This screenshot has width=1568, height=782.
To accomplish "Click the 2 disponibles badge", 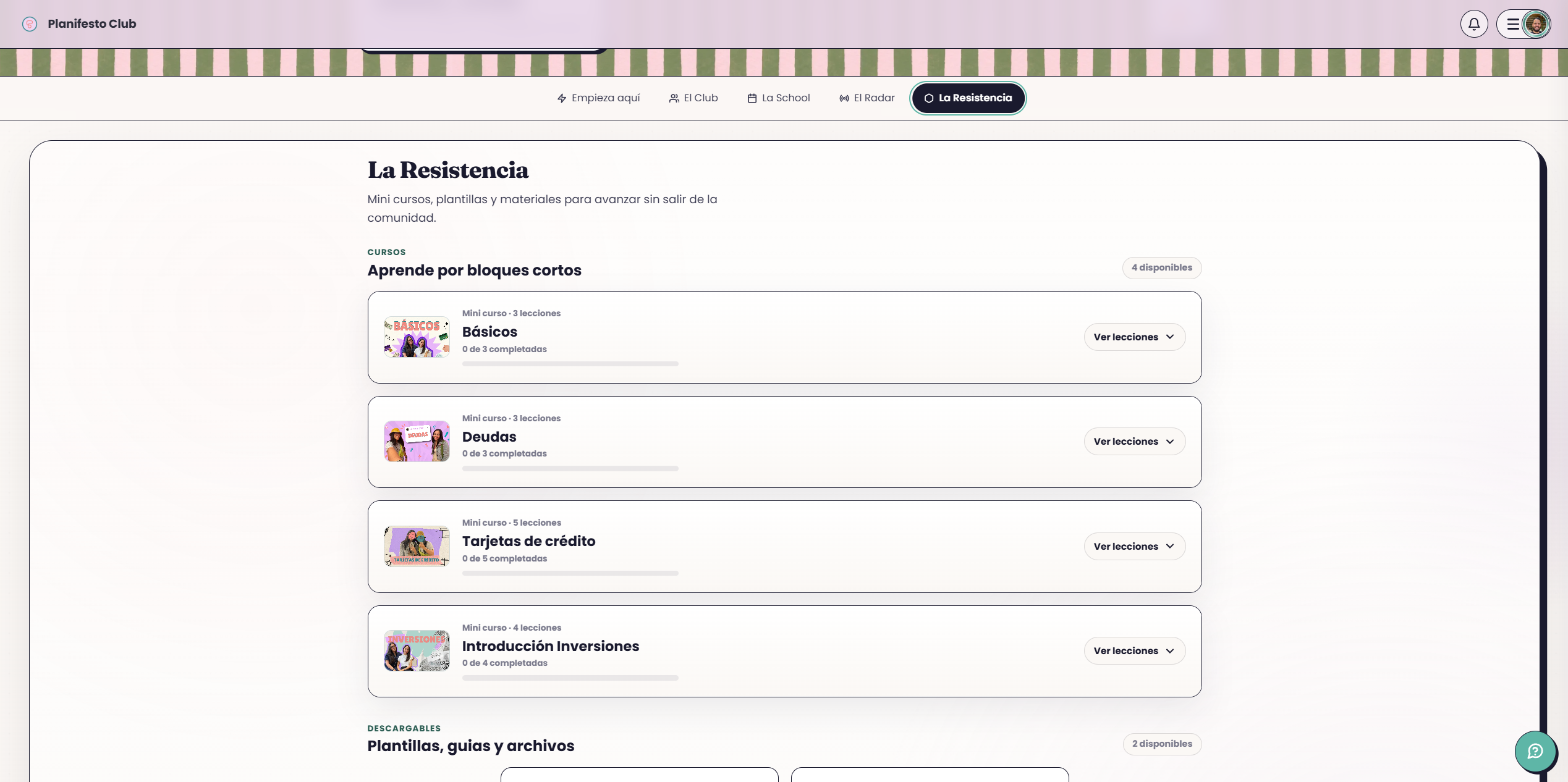I will [x=1162, y=744].
